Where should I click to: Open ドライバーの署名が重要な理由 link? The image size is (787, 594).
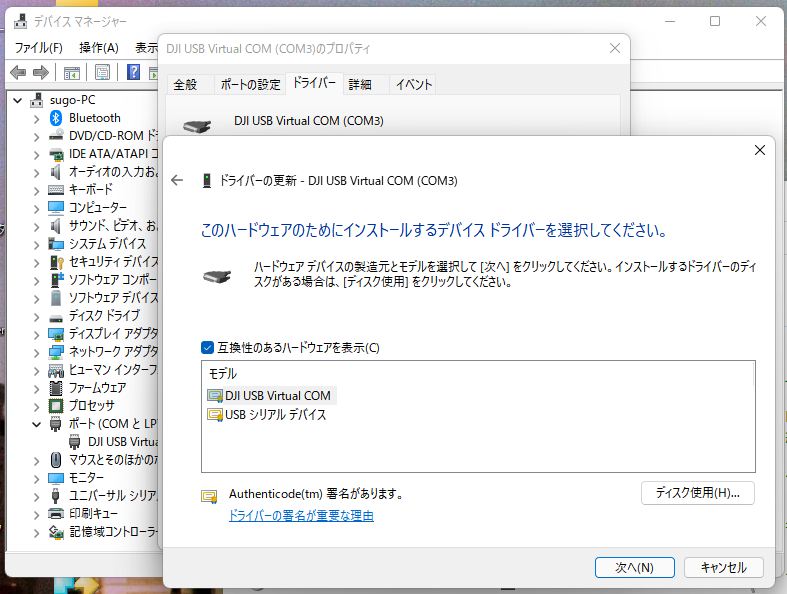click(301, 516)
